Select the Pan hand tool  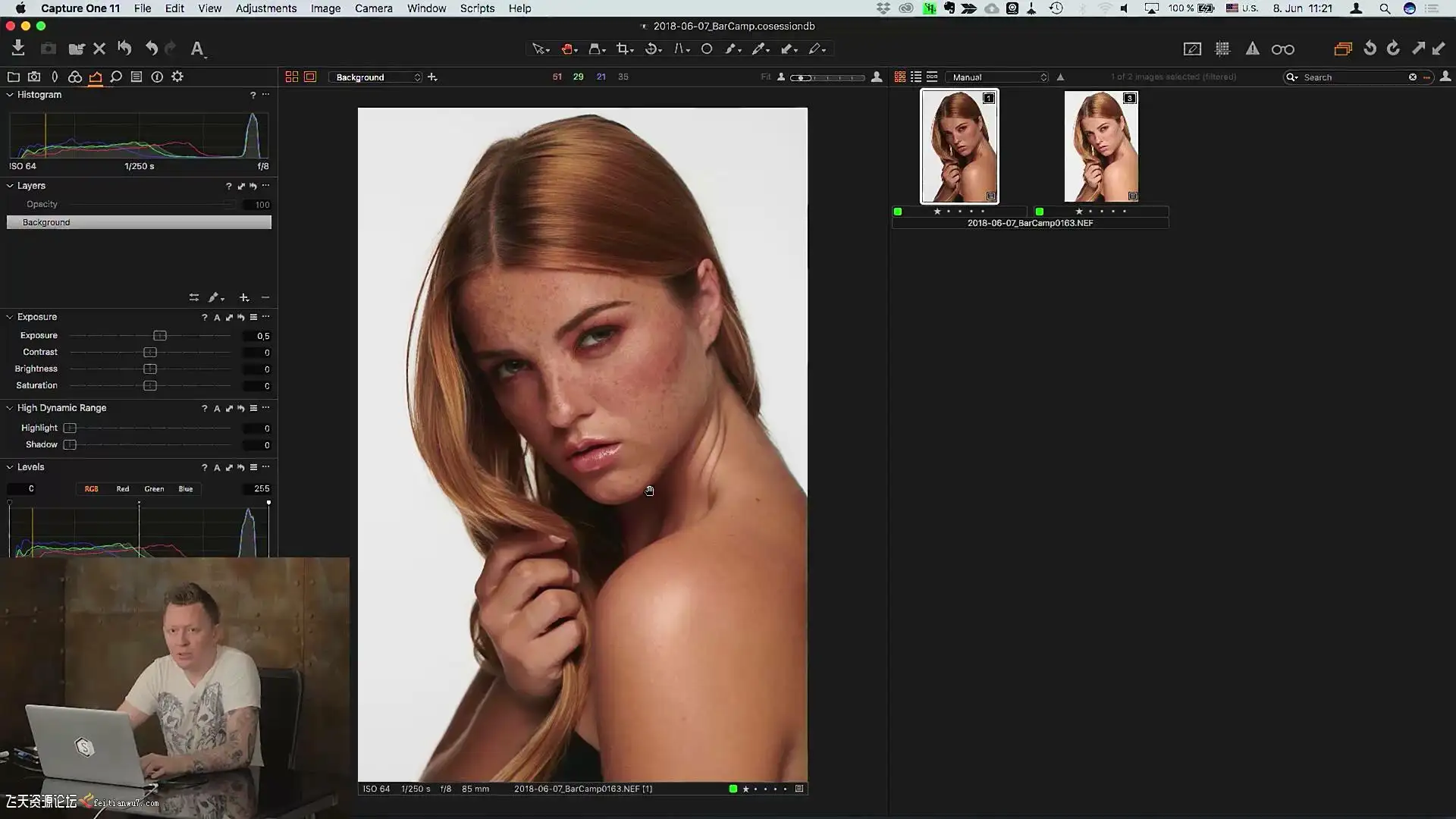[567, 49]
